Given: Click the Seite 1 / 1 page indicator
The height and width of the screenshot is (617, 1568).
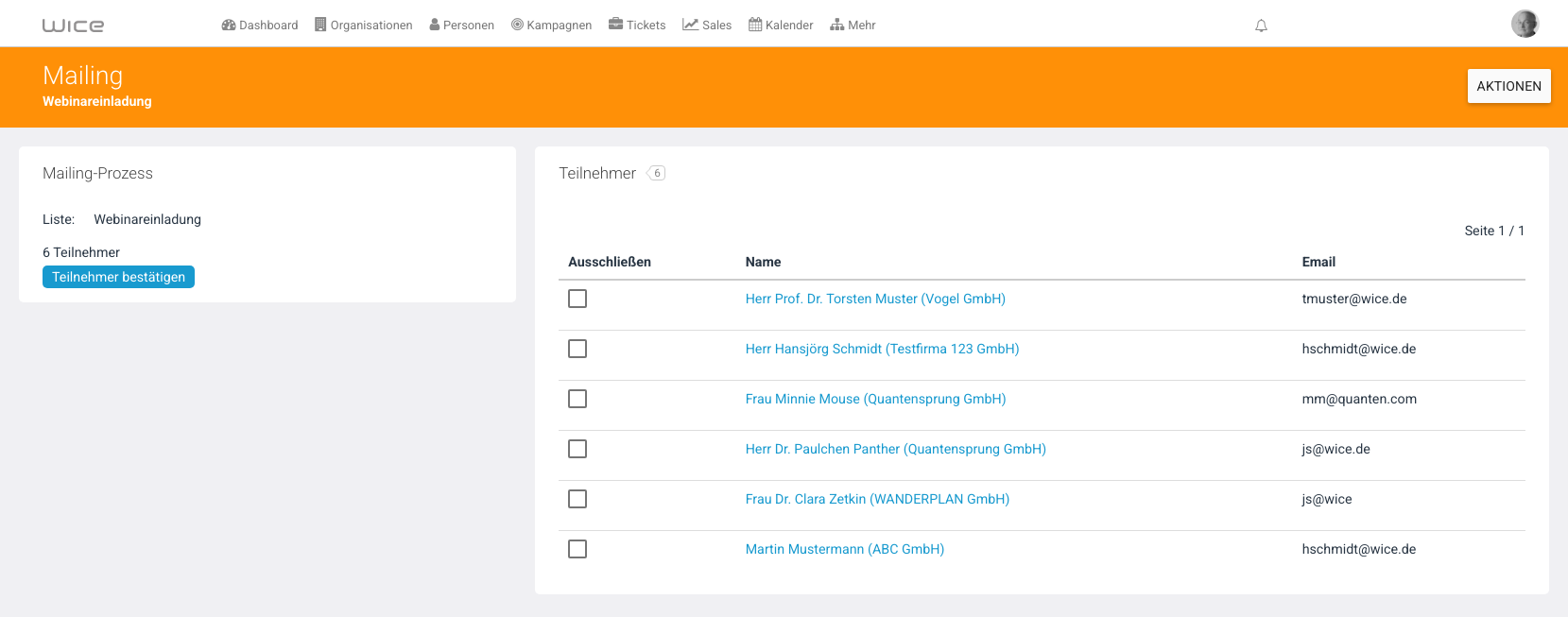Looking at the screenshot, I should pyautogui.click(x=1494, y=231).
